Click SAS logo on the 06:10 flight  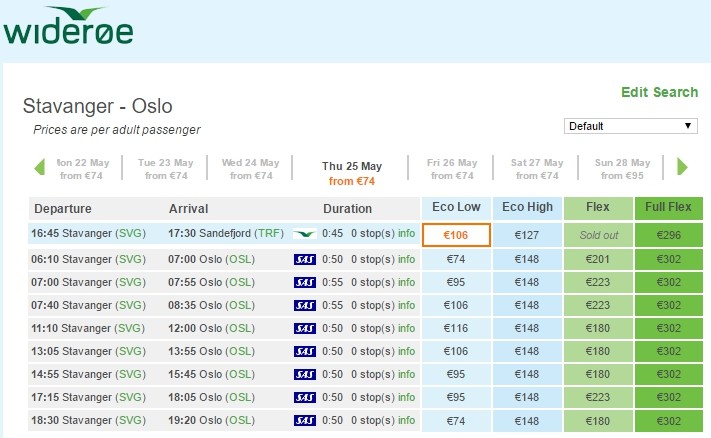coord(305,259)
